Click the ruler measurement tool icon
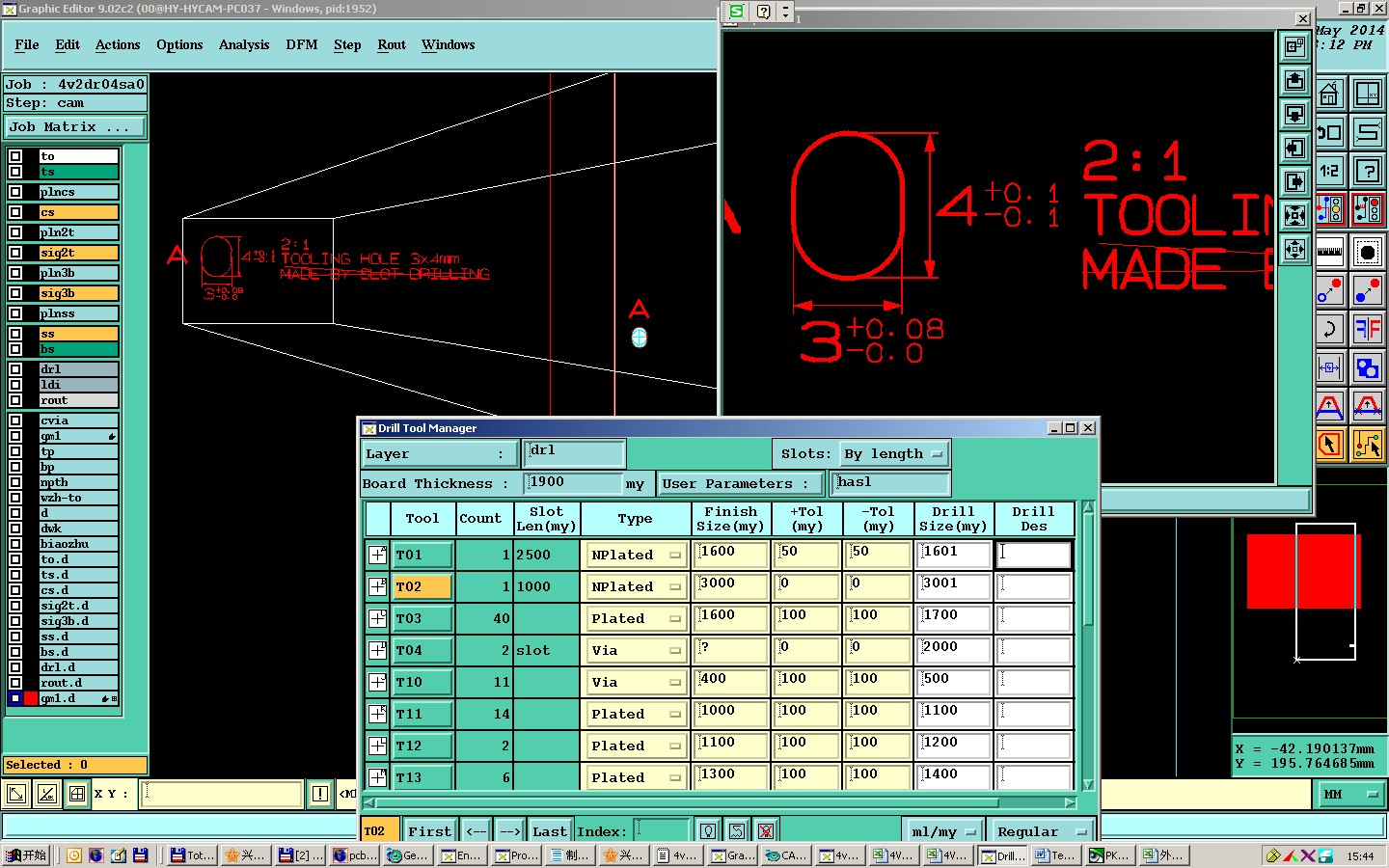 coord(1329,252)
